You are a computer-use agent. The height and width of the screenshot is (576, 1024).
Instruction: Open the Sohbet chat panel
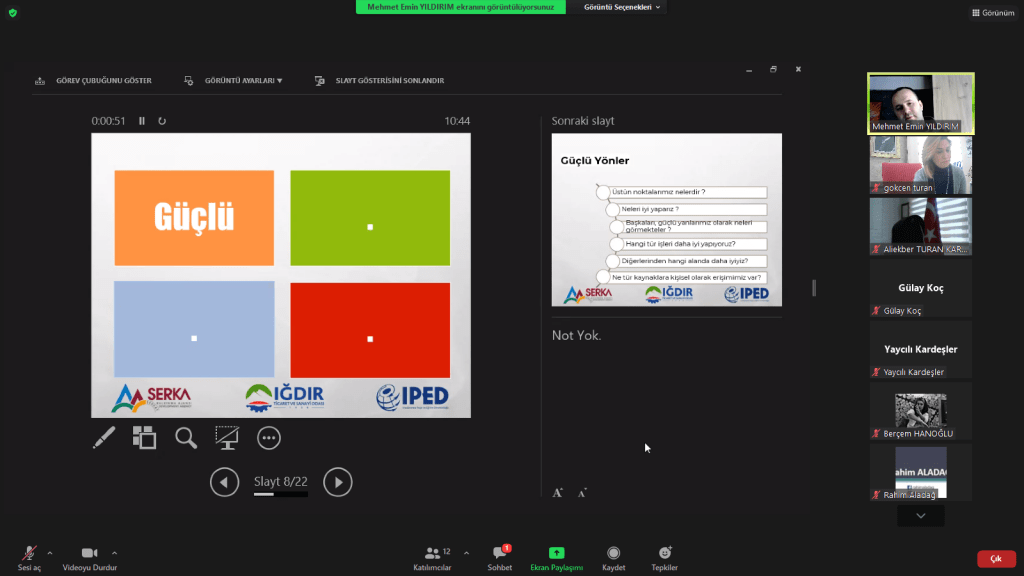coord(499,557)
